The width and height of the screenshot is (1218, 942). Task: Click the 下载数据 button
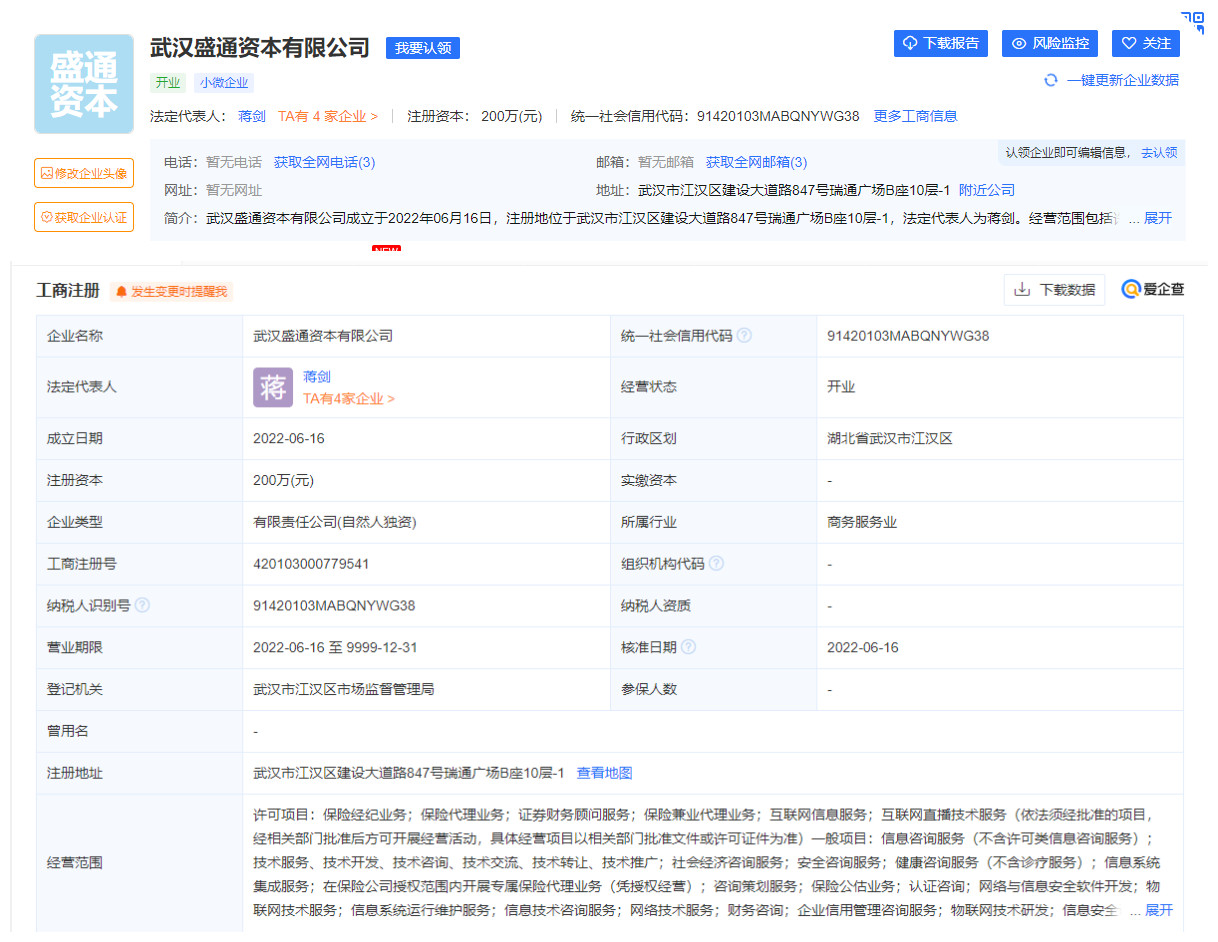click(1055, 290)
